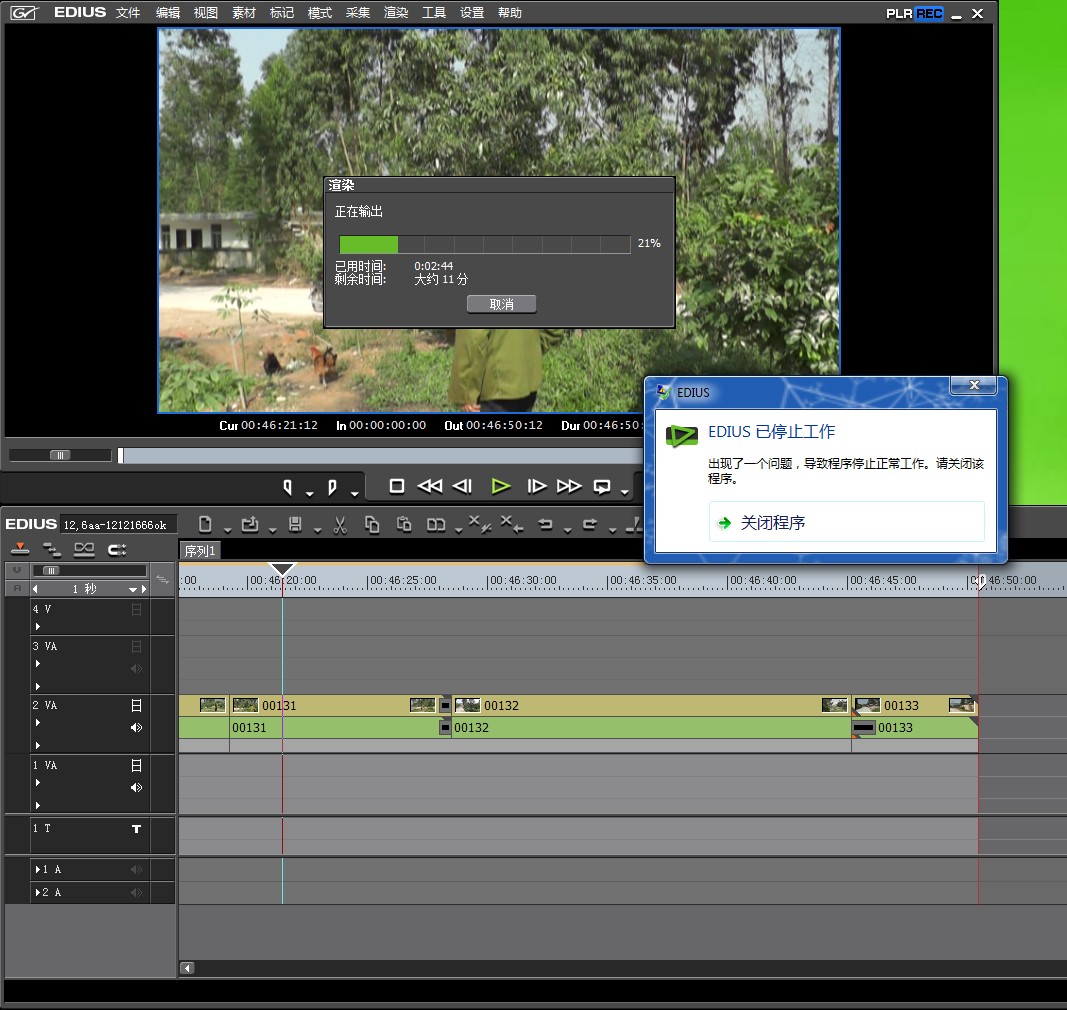Click the Replace clip icon
The width and height of the screenshot is (1067, 1010).
coord(436,524)
